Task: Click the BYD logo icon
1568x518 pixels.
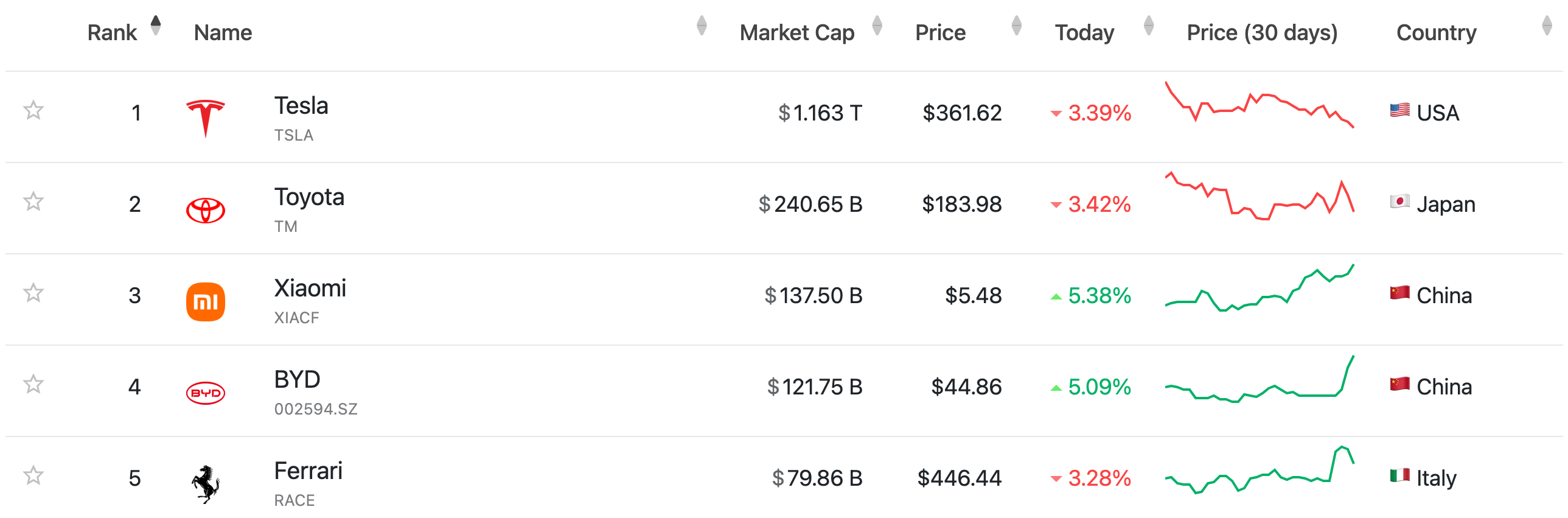Action: [x=206, y=393]
